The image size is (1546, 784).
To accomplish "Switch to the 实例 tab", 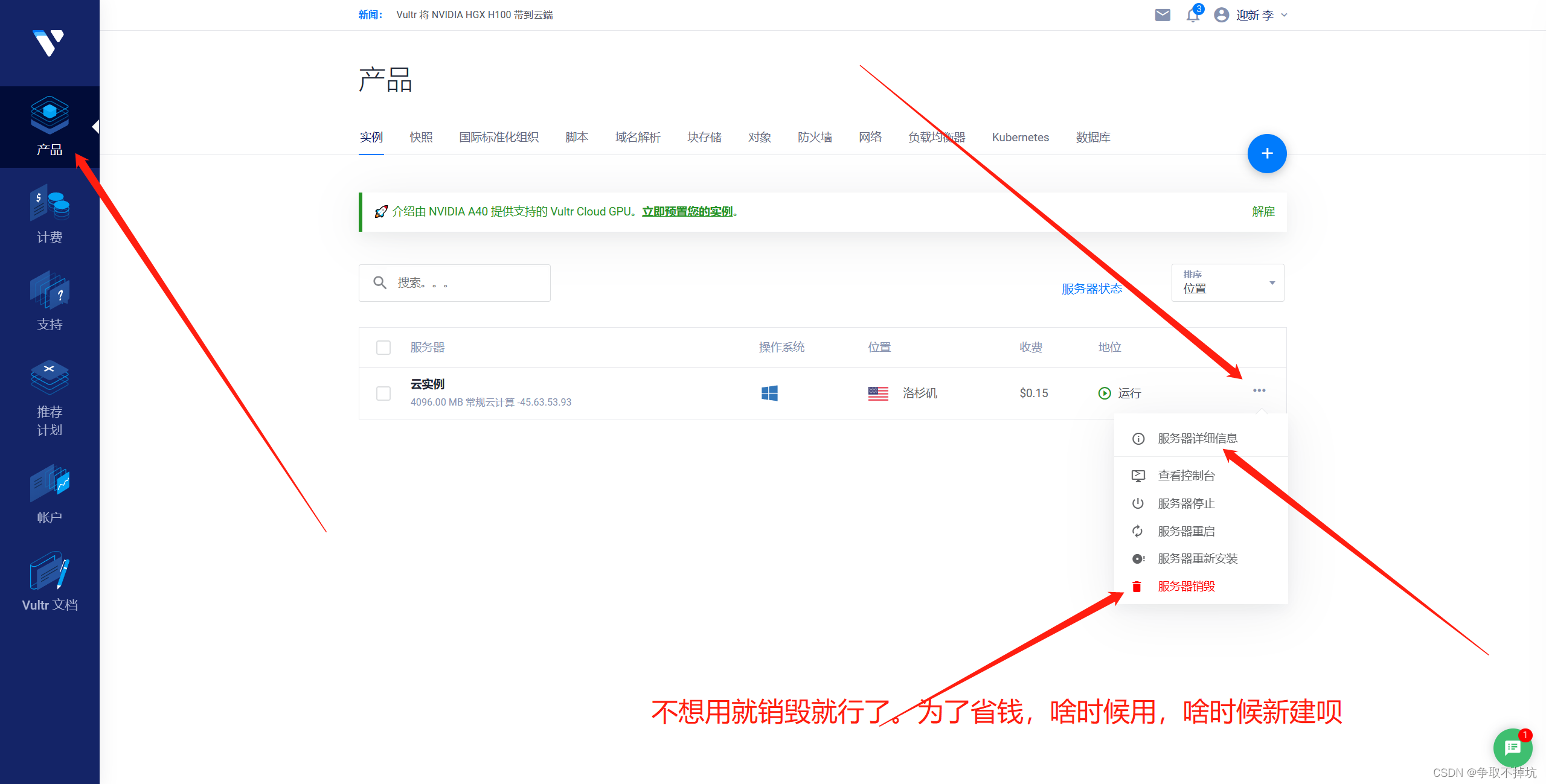I will click(x=371, y=138).
